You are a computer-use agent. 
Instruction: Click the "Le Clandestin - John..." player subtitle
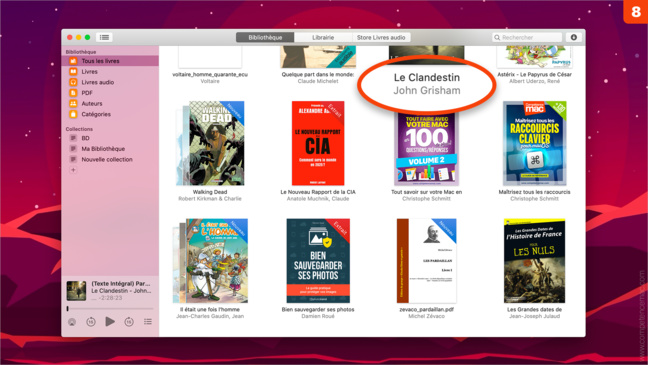tap(121, 291)
